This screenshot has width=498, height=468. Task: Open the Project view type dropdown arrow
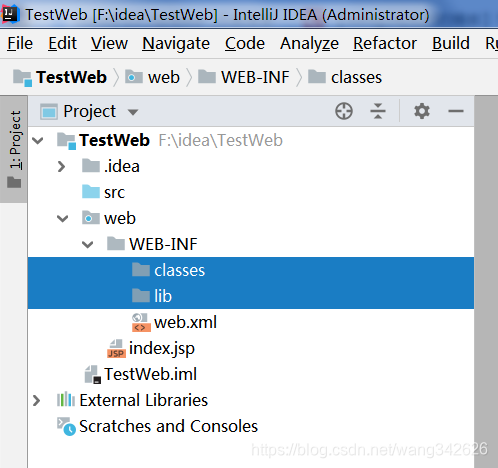pyautogui.click(x=133, y=112)
